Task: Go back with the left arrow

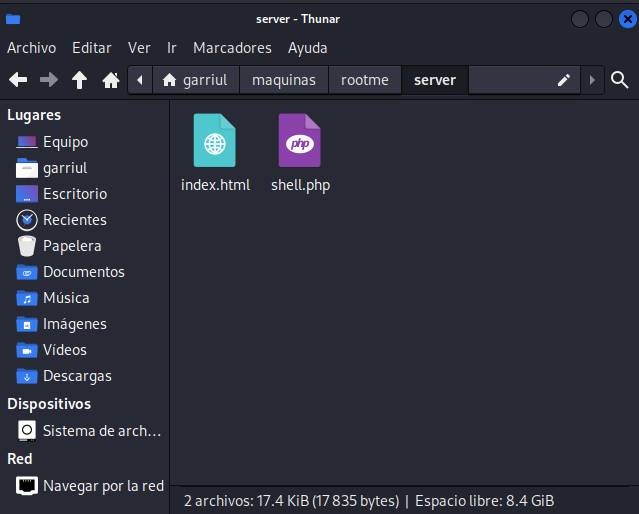Action: point(18,80)
